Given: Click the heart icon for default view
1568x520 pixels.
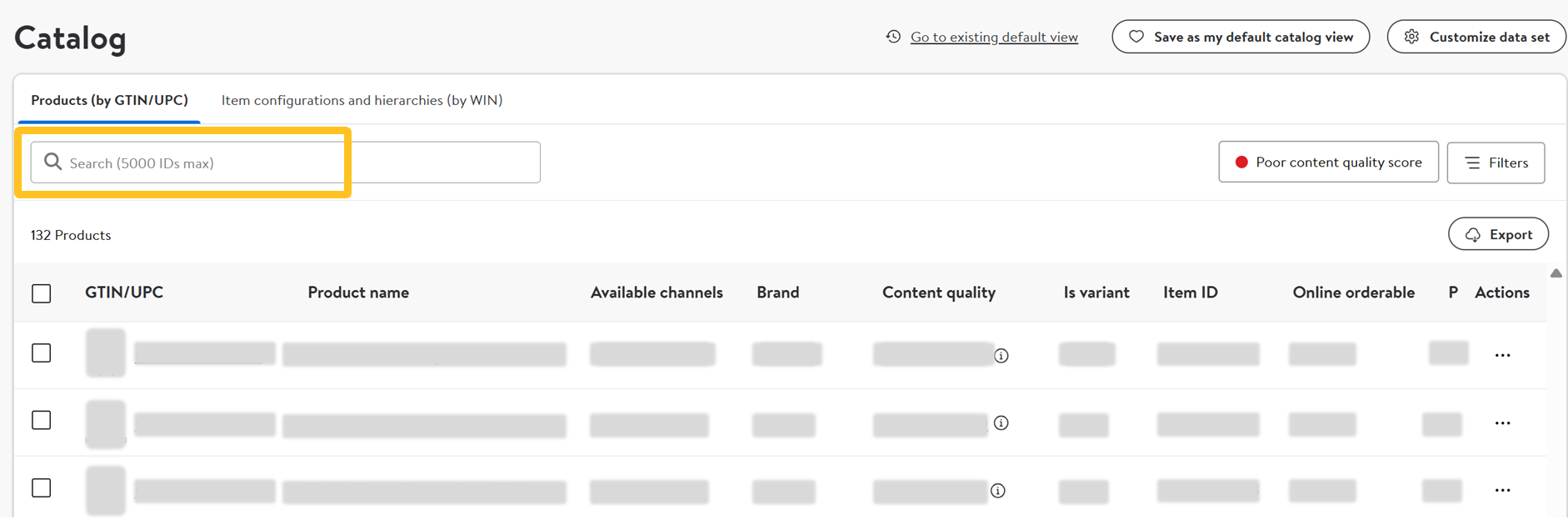Looking at the screenshot, I should click(x=1136, y=37).
